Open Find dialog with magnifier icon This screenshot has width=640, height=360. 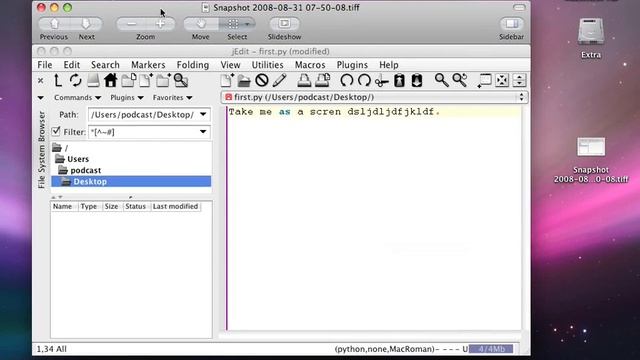click(x=441, y=80)
